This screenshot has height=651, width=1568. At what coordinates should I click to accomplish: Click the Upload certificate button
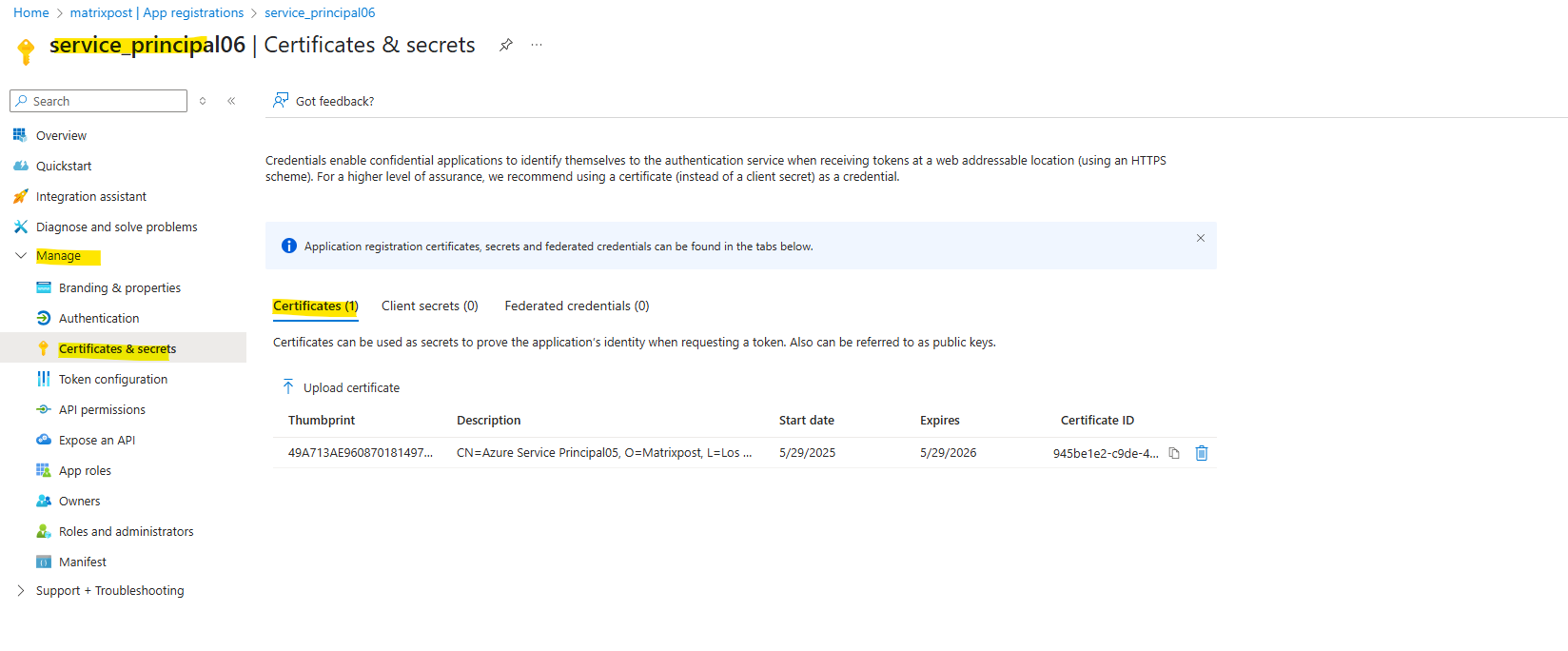(x=341, y=387)
